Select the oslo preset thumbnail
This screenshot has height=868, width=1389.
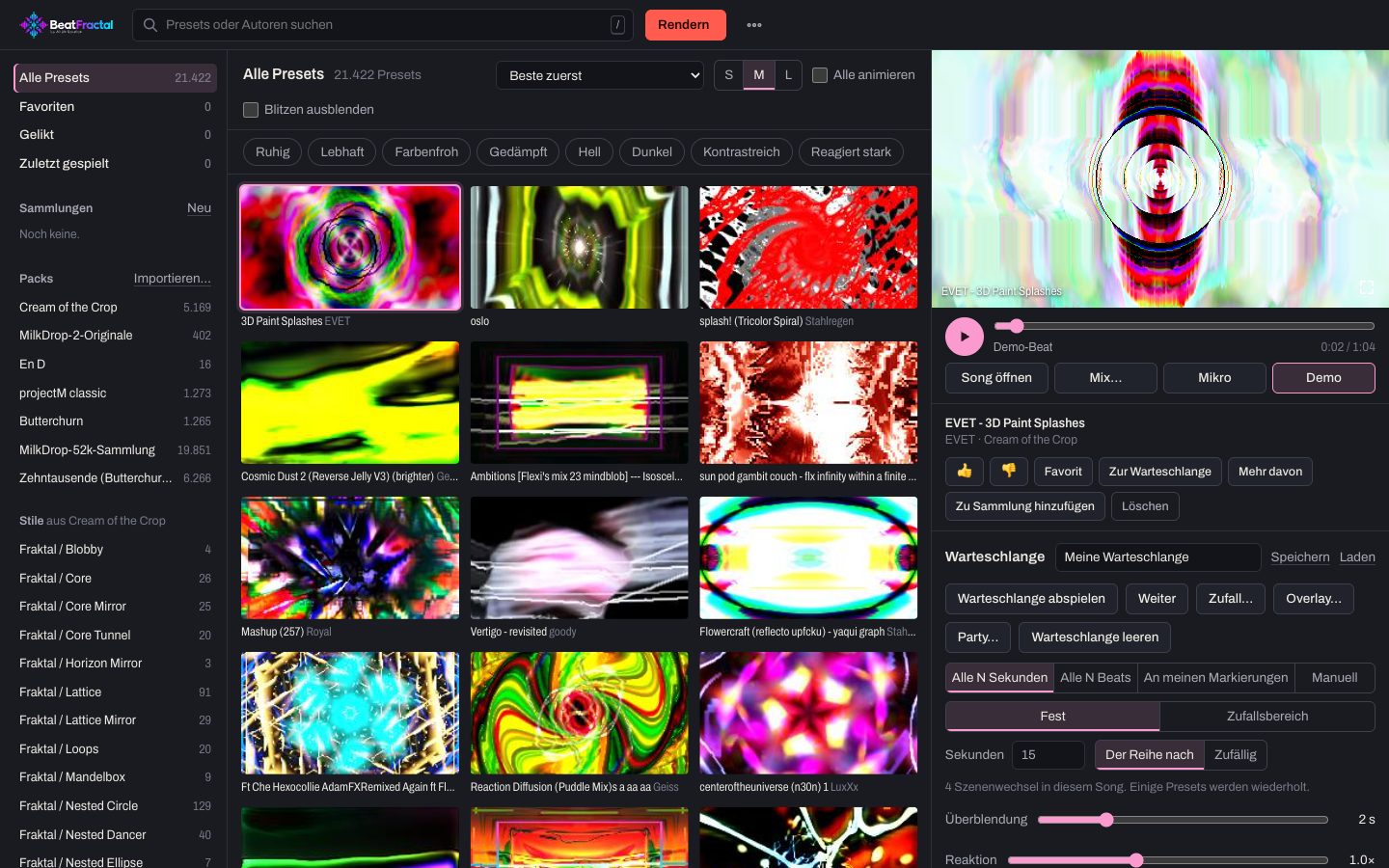[579, 248]
